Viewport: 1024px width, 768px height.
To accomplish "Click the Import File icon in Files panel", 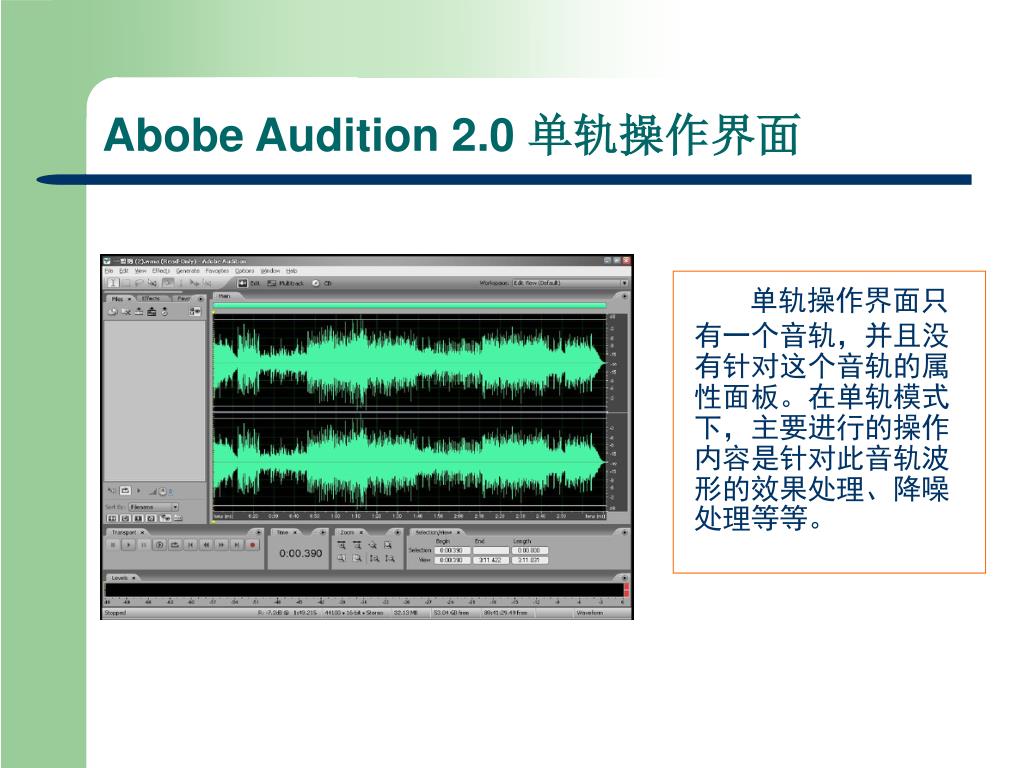I will pyautogui.click(x=112, y=312).
